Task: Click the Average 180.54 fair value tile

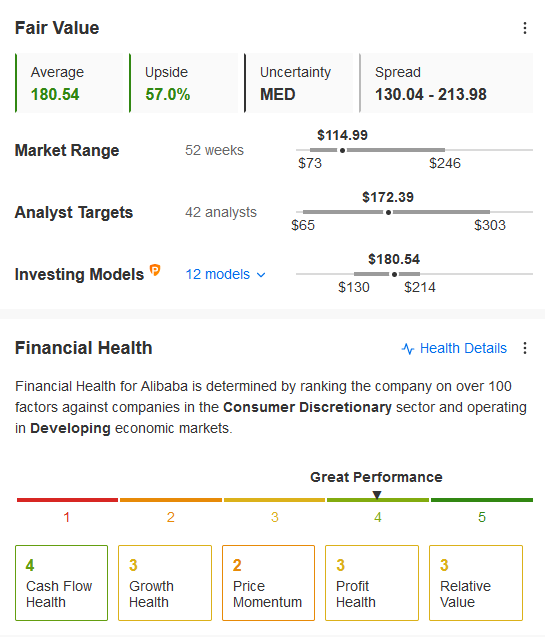Action: [69, 83]
